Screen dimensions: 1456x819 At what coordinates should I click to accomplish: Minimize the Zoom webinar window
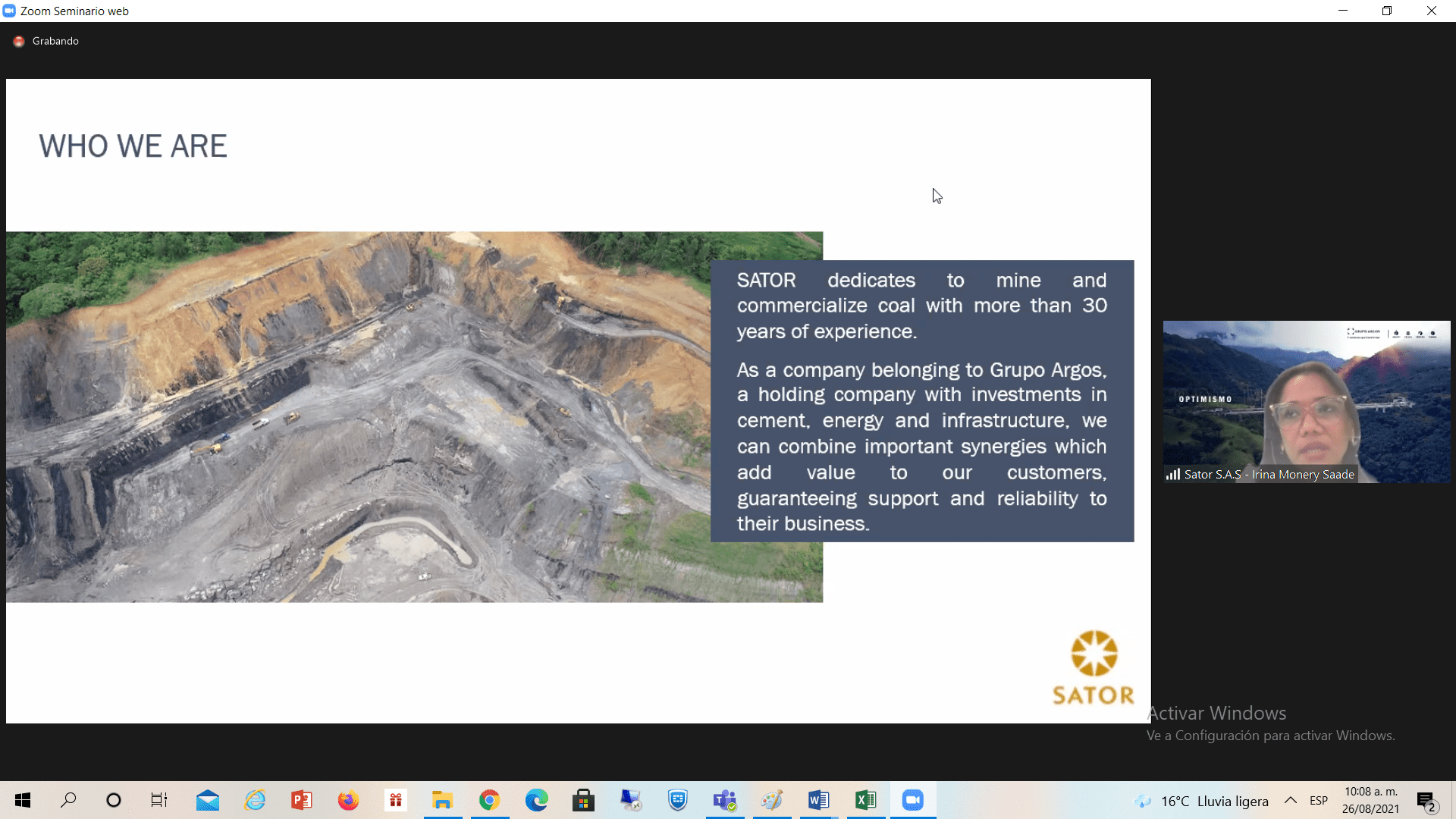pos(1343,11)
